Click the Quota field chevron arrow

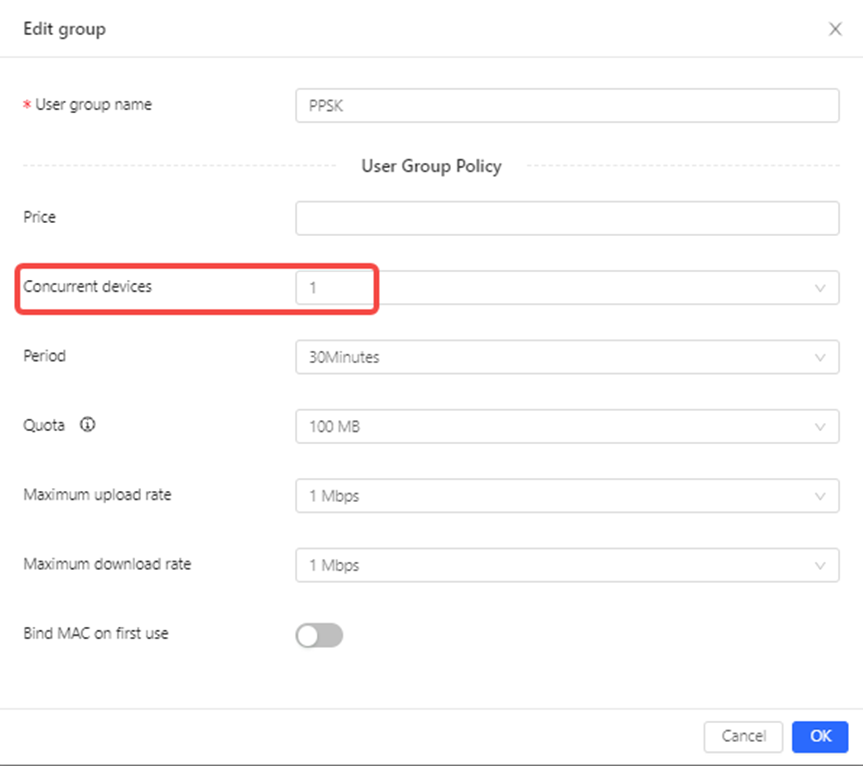click(820, 426)
